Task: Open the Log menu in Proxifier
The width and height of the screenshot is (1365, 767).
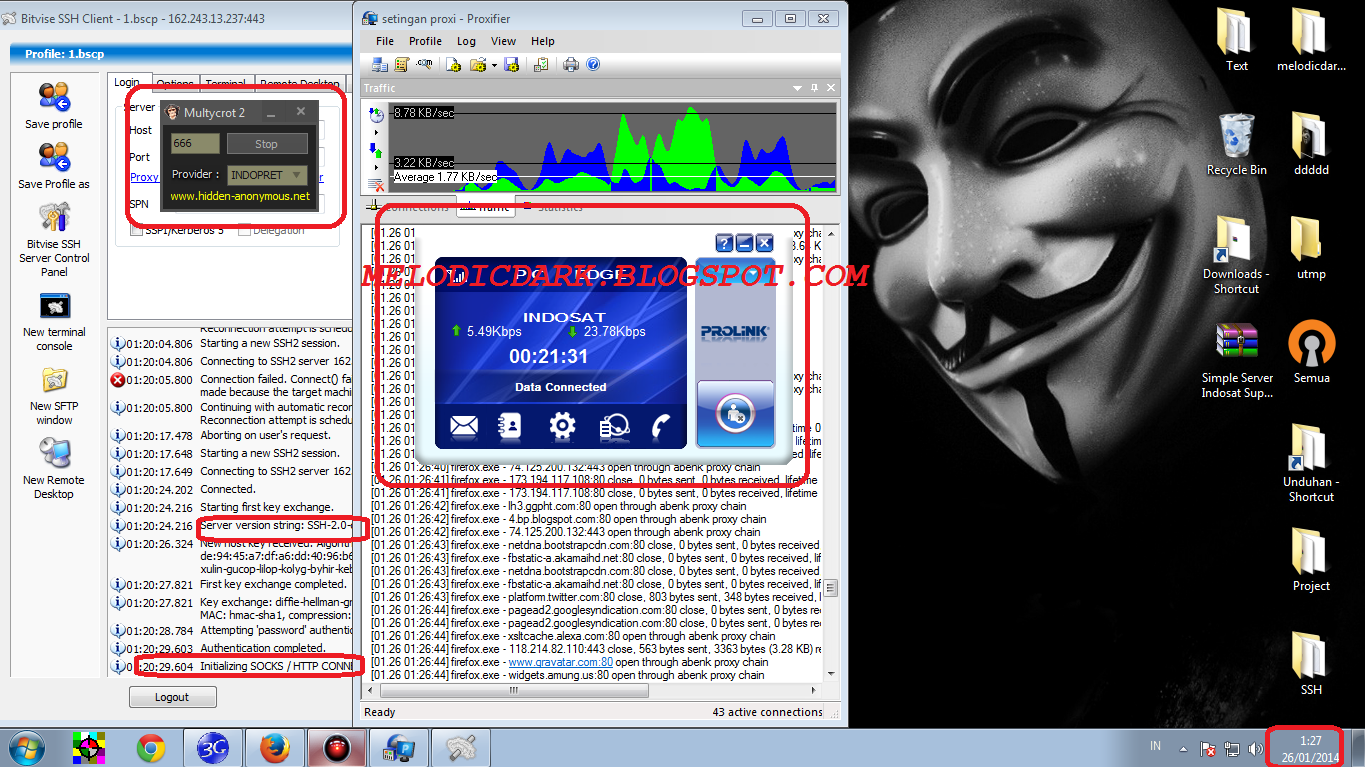Action: coord(466,41)
